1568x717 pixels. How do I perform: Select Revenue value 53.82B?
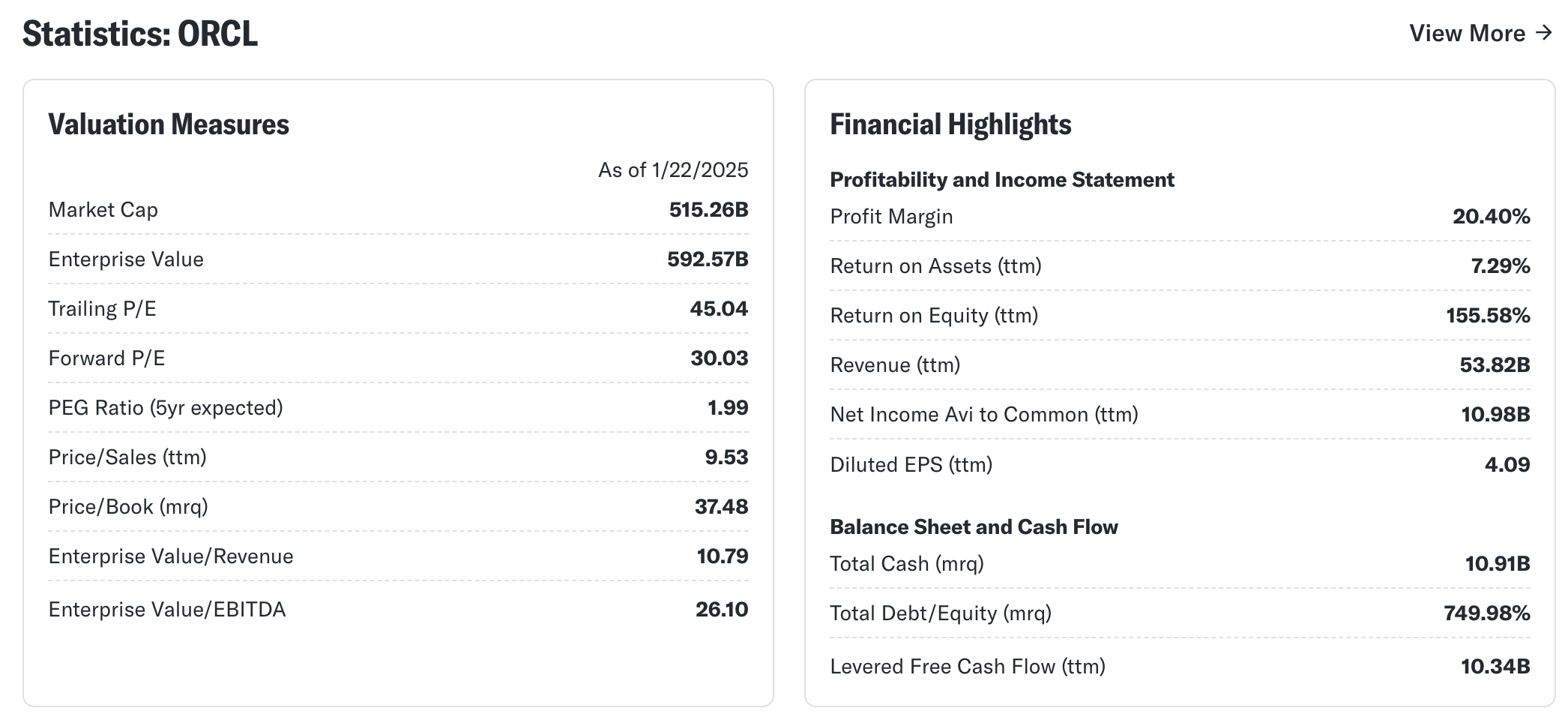pos(1495,365)
